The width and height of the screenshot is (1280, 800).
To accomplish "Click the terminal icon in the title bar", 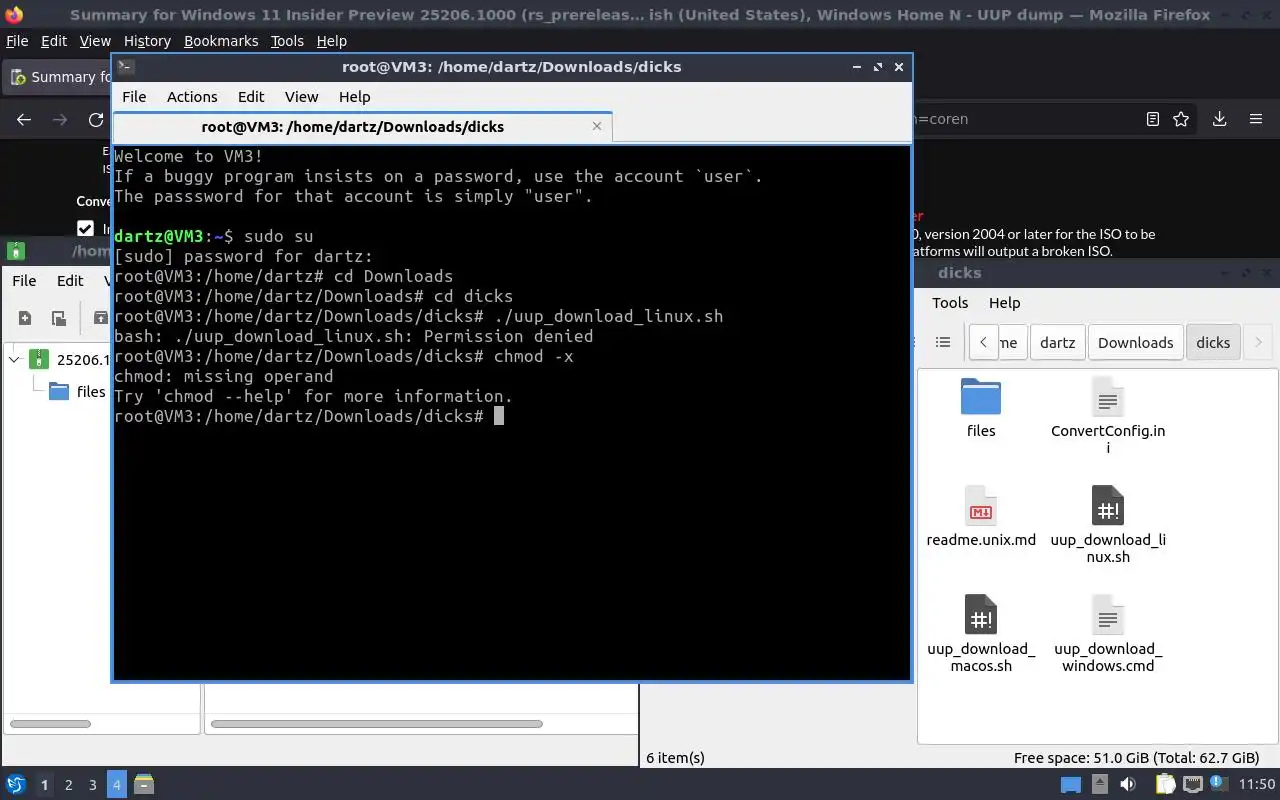I will coord(125,67).
